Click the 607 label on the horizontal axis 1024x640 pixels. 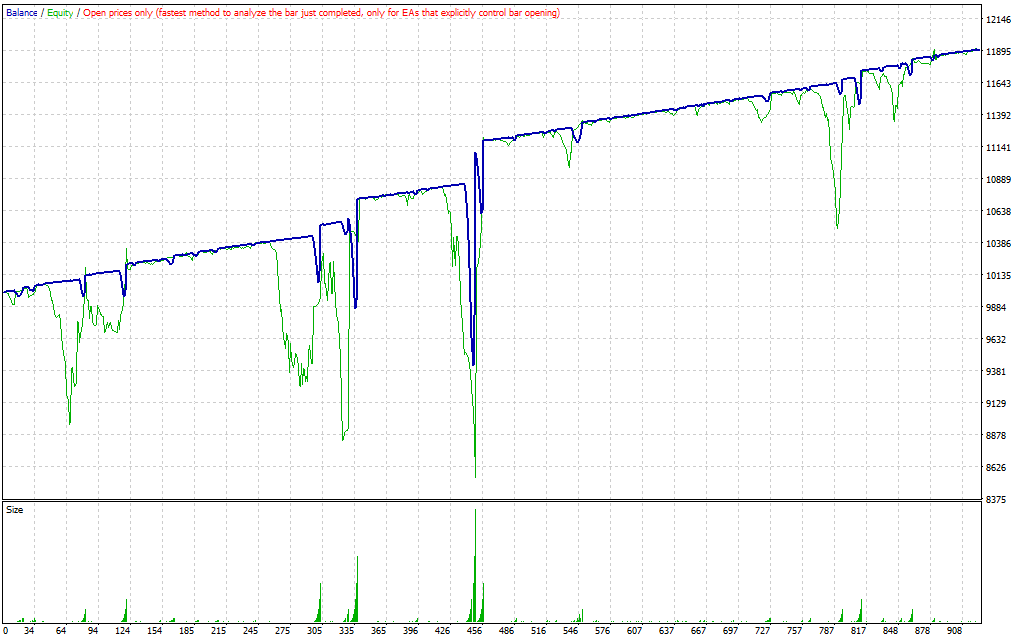(x=635, y=632)
